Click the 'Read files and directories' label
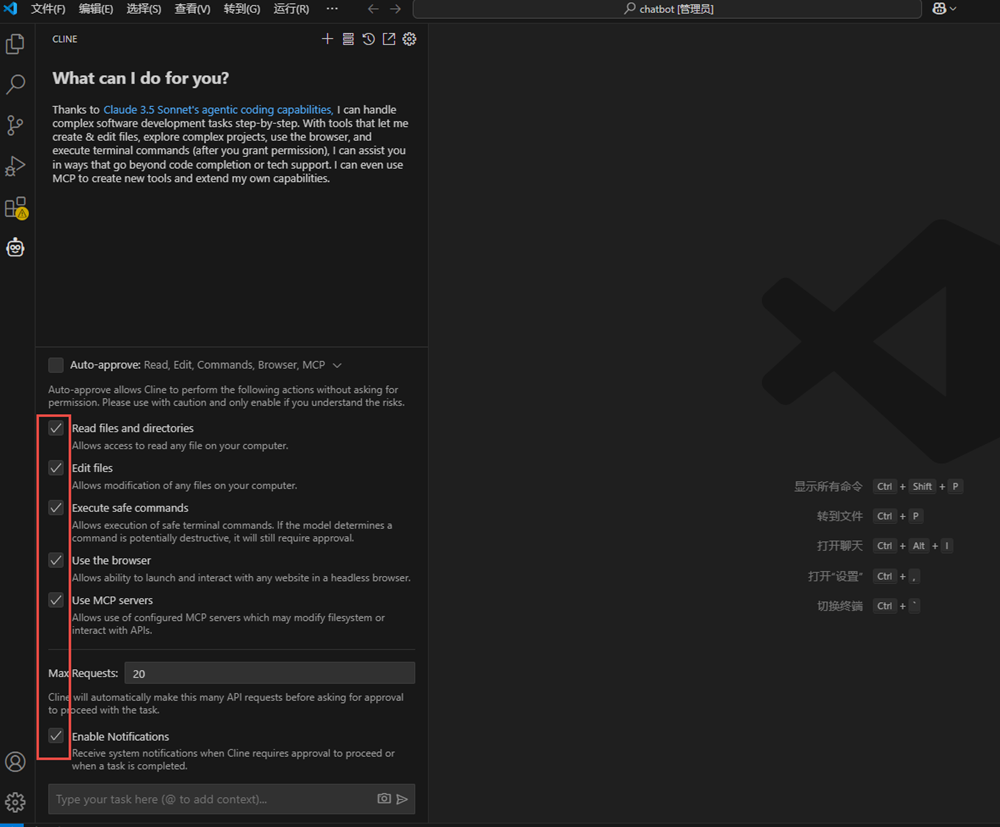 pyautogui.click(x=133, y=428)
